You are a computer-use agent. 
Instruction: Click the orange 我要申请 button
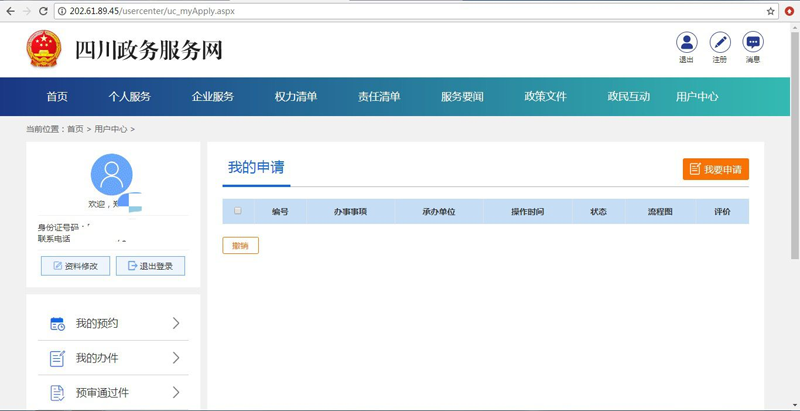(x=715, y=169)
